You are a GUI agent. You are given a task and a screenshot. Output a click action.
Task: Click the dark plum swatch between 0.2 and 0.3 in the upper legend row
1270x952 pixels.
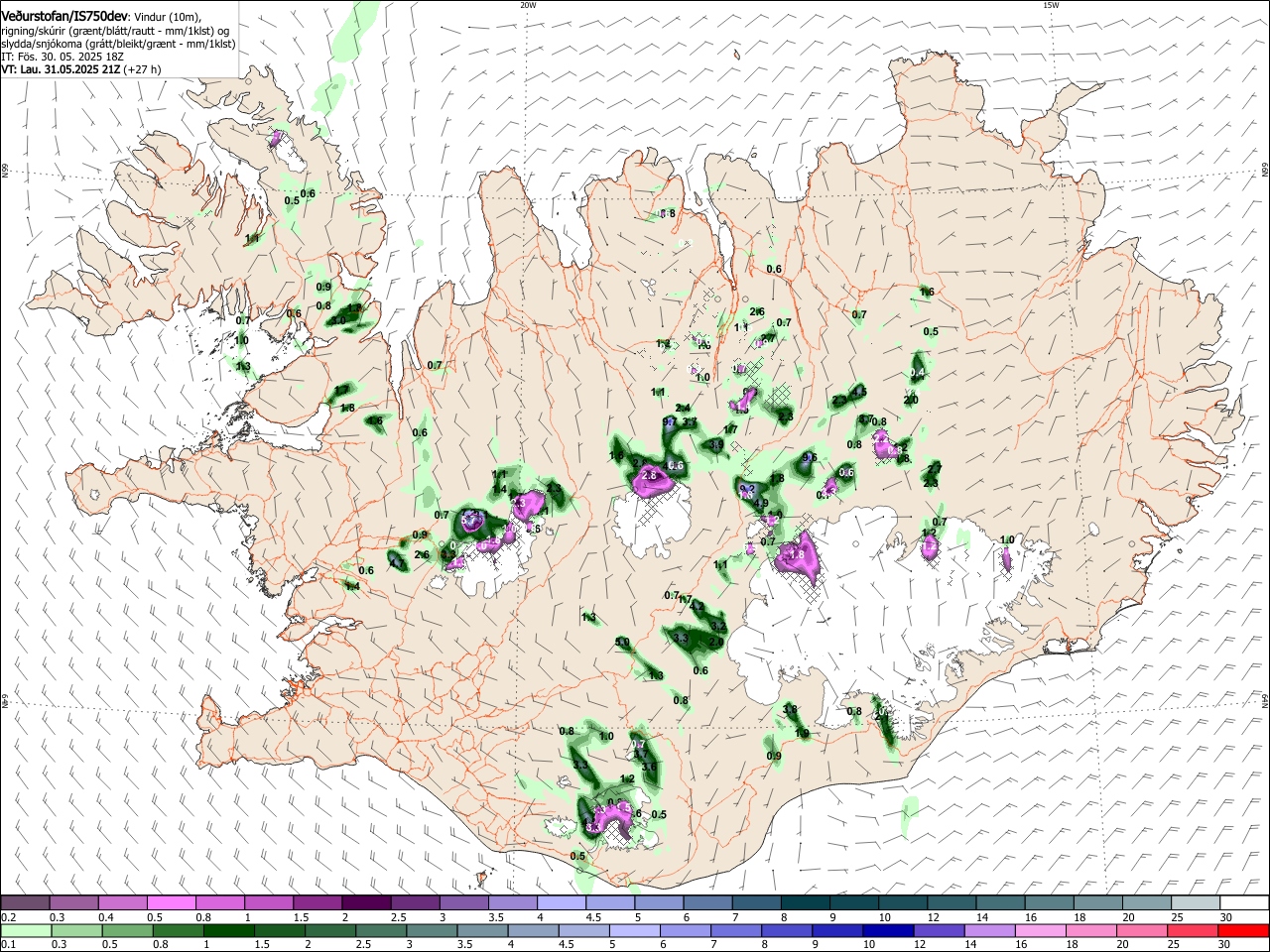(x=25, y=903)
